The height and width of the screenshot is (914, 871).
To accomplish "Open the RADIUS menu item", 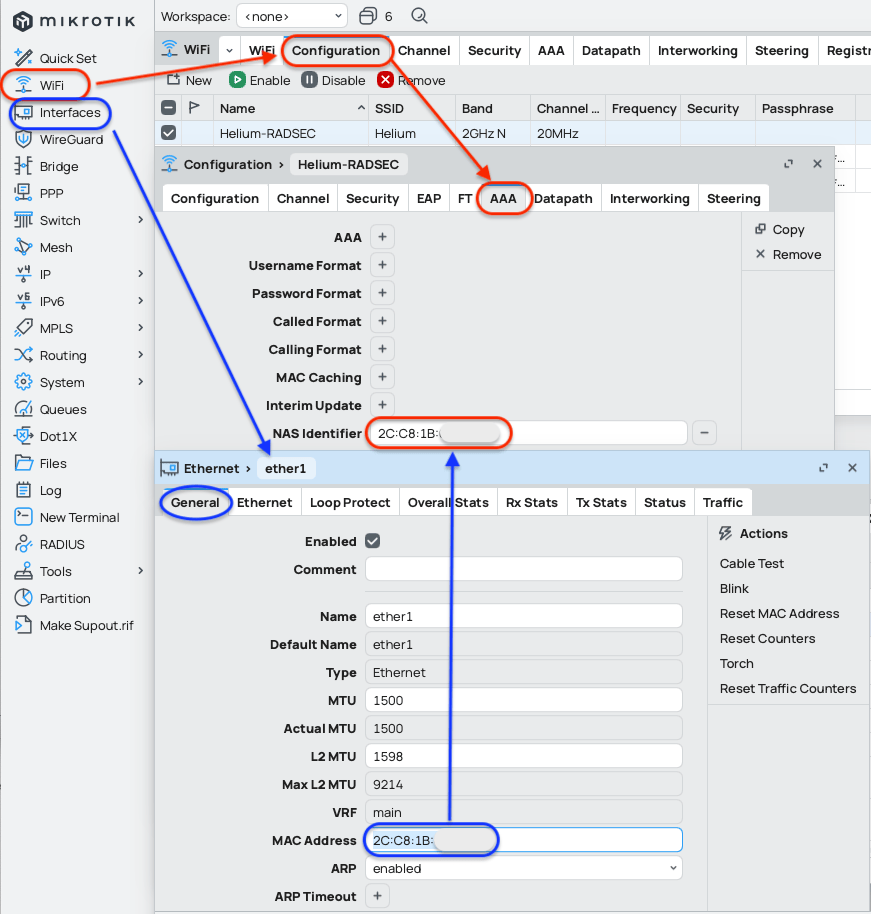I will (x=61, y=545).
